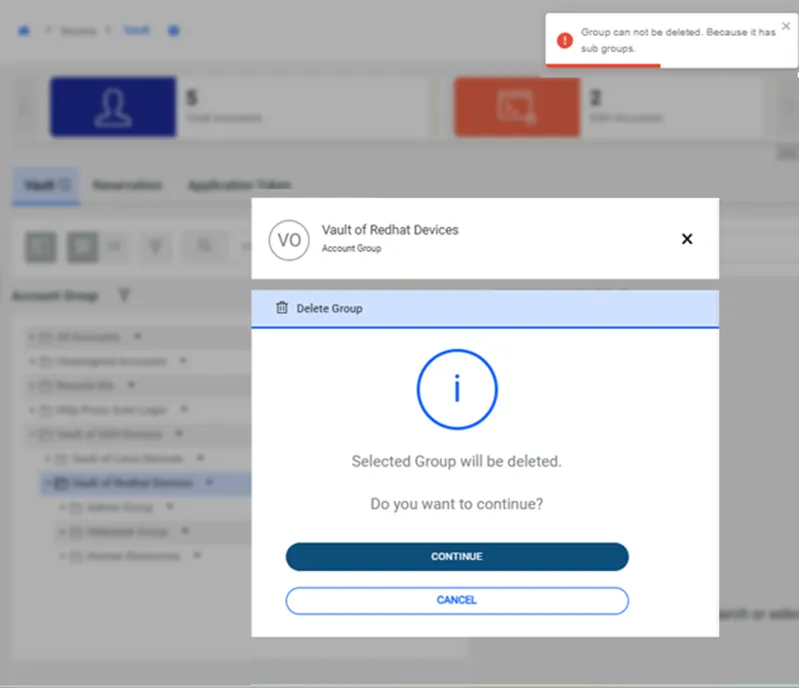The height and width of the screenshot is (688, 799).
Task: Select the Delete Group tab
Action: tap(485, 309)
